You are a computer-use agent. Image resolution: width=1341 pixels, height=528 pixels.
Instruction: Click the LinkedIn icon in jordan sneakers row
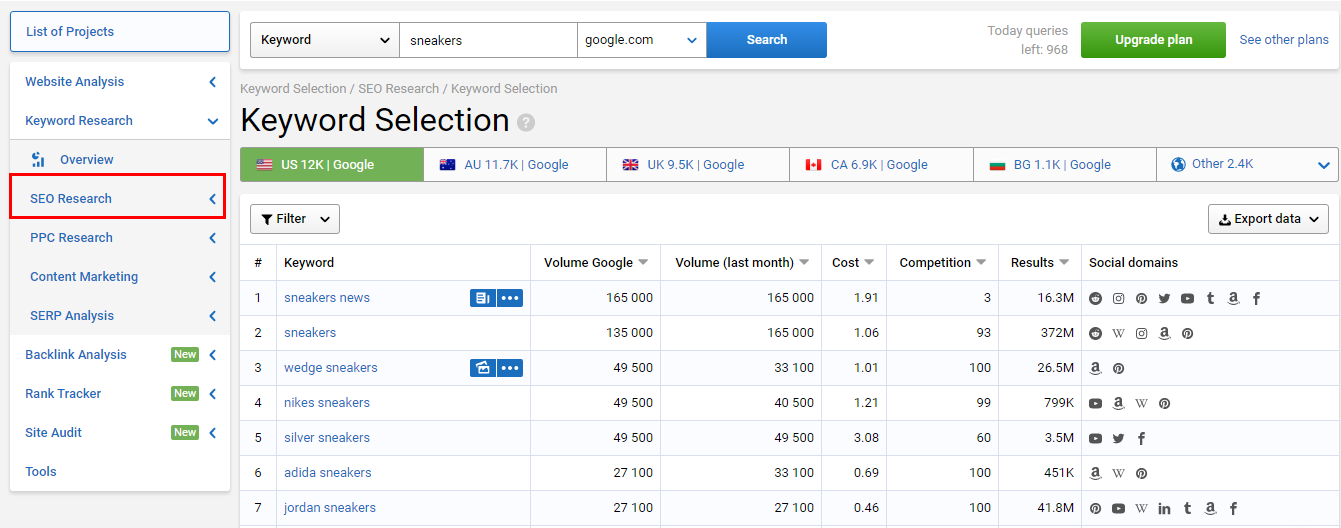[x=1164, y=508]
